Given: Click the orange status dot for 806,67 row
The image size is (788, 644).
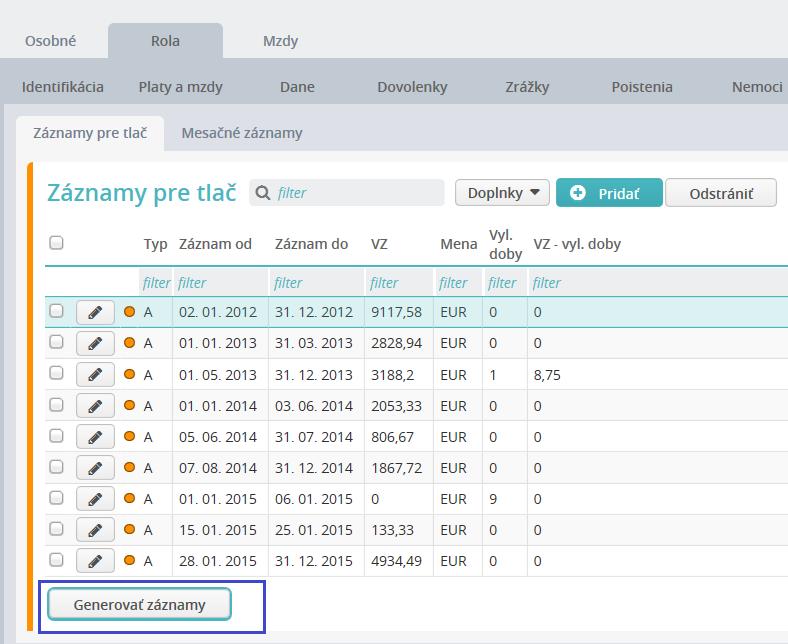Looking at the screenshot, I should pyautogui.click(x=130, y=436).
